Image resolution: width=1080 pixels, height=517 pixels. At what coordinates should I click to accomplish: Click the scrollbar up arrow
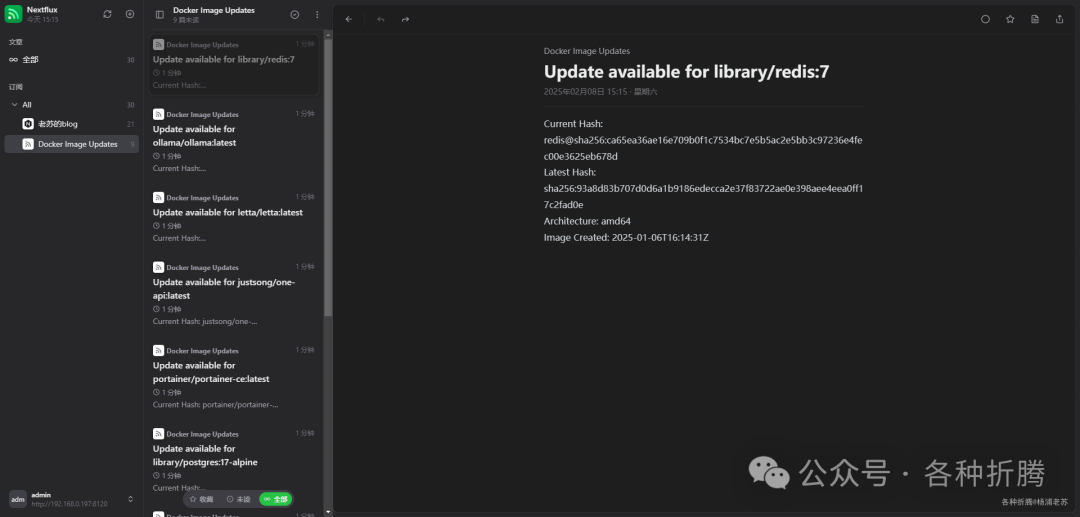pyautogui.click(x=328, y=34)
